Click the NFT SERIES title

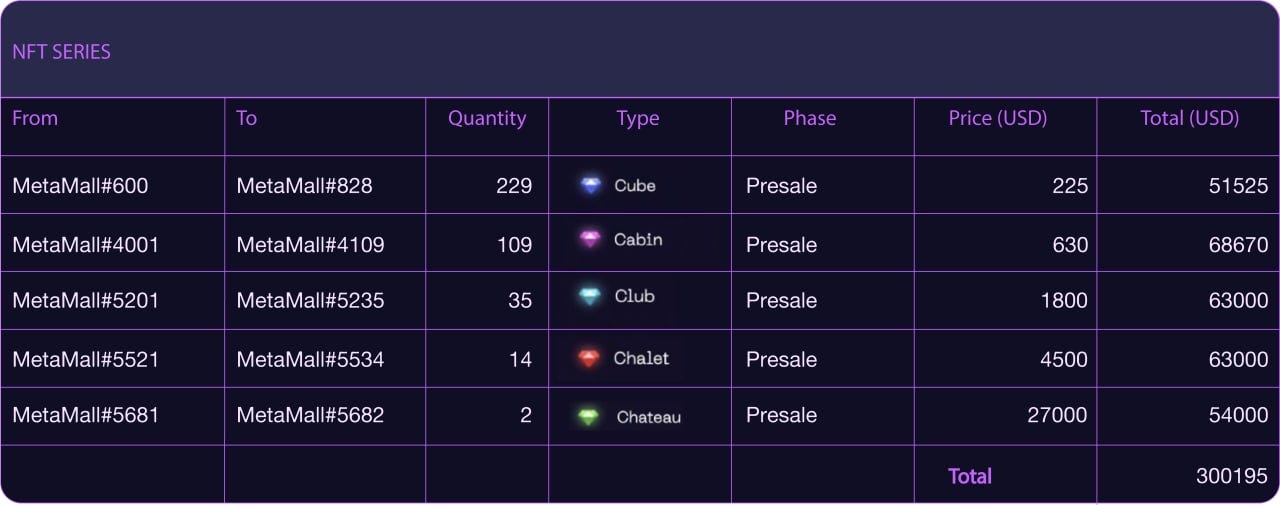tap(62, 52)
